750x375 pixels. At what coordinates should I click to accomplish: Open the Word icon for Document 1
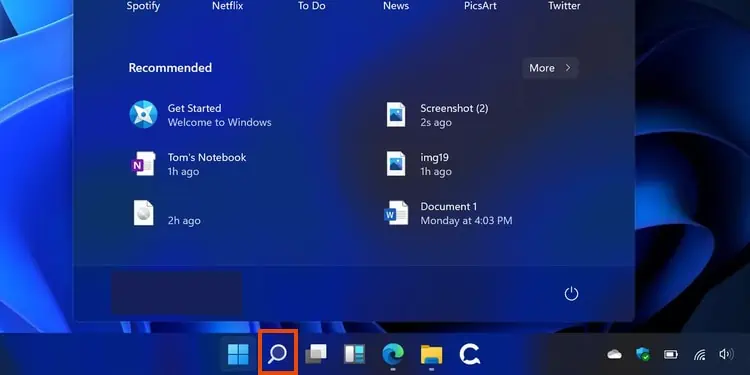(396, 213)
